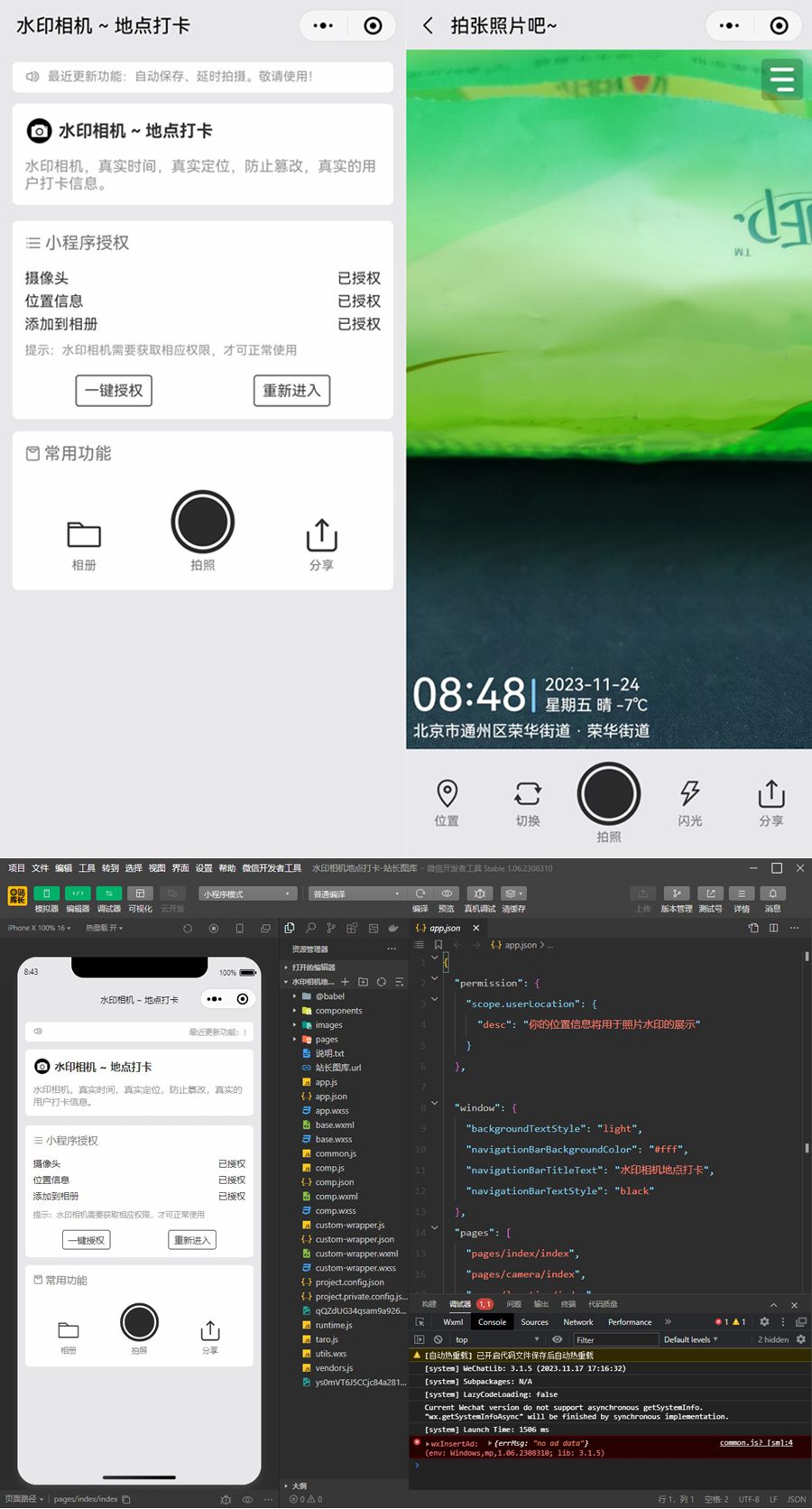Image resolution: width=812 pixels, height=1509 pixels.
Task: Toggle the 模拟器 simulator panel button
Action: pyautogui.click(x=46, y=893)
